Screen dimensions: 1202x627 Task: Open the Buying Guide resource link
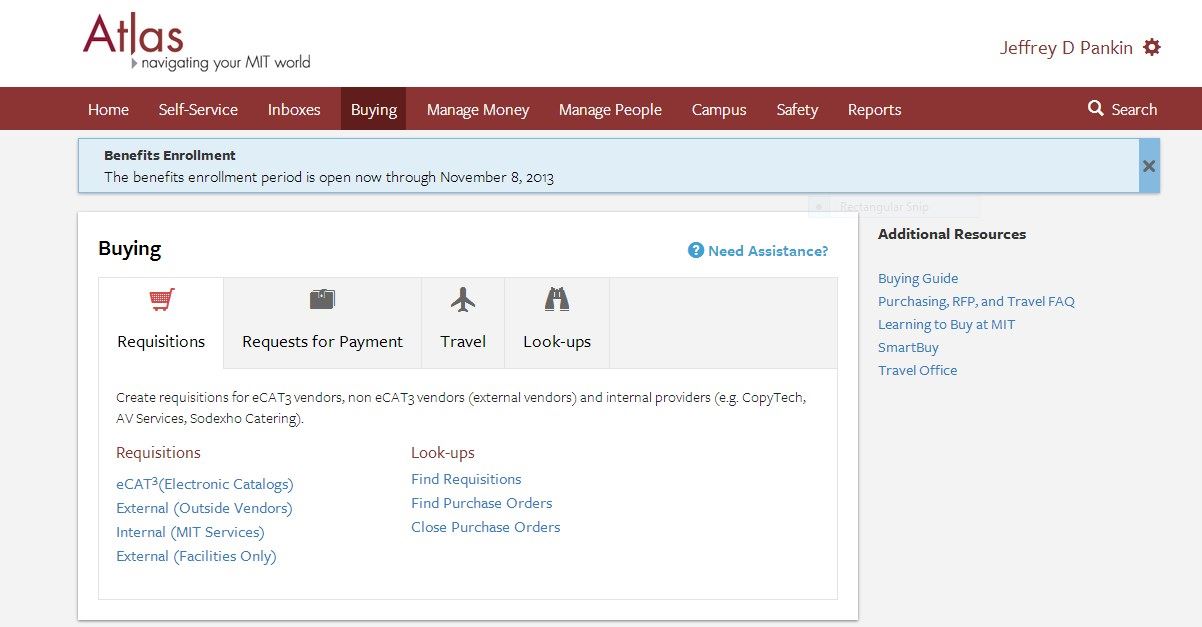click(918, 279)
